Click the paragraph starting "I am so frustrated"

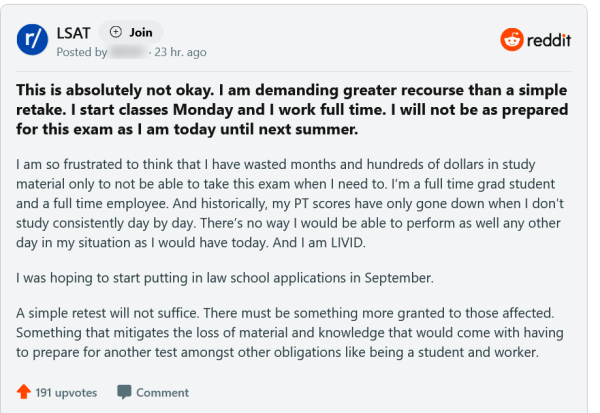point(290,203)
